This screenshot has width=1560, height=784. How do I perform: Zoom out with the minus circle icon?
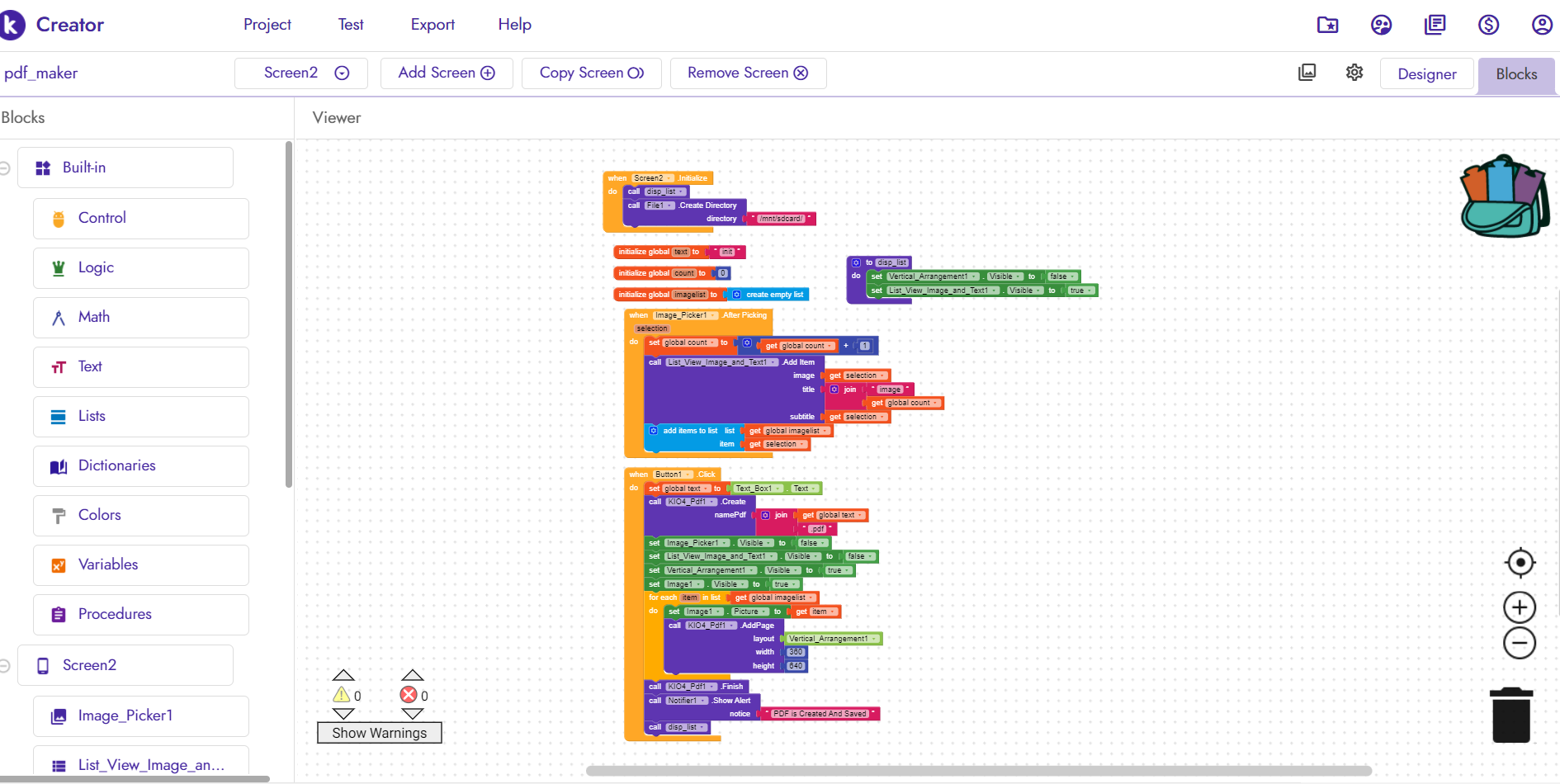[1520, 643]
